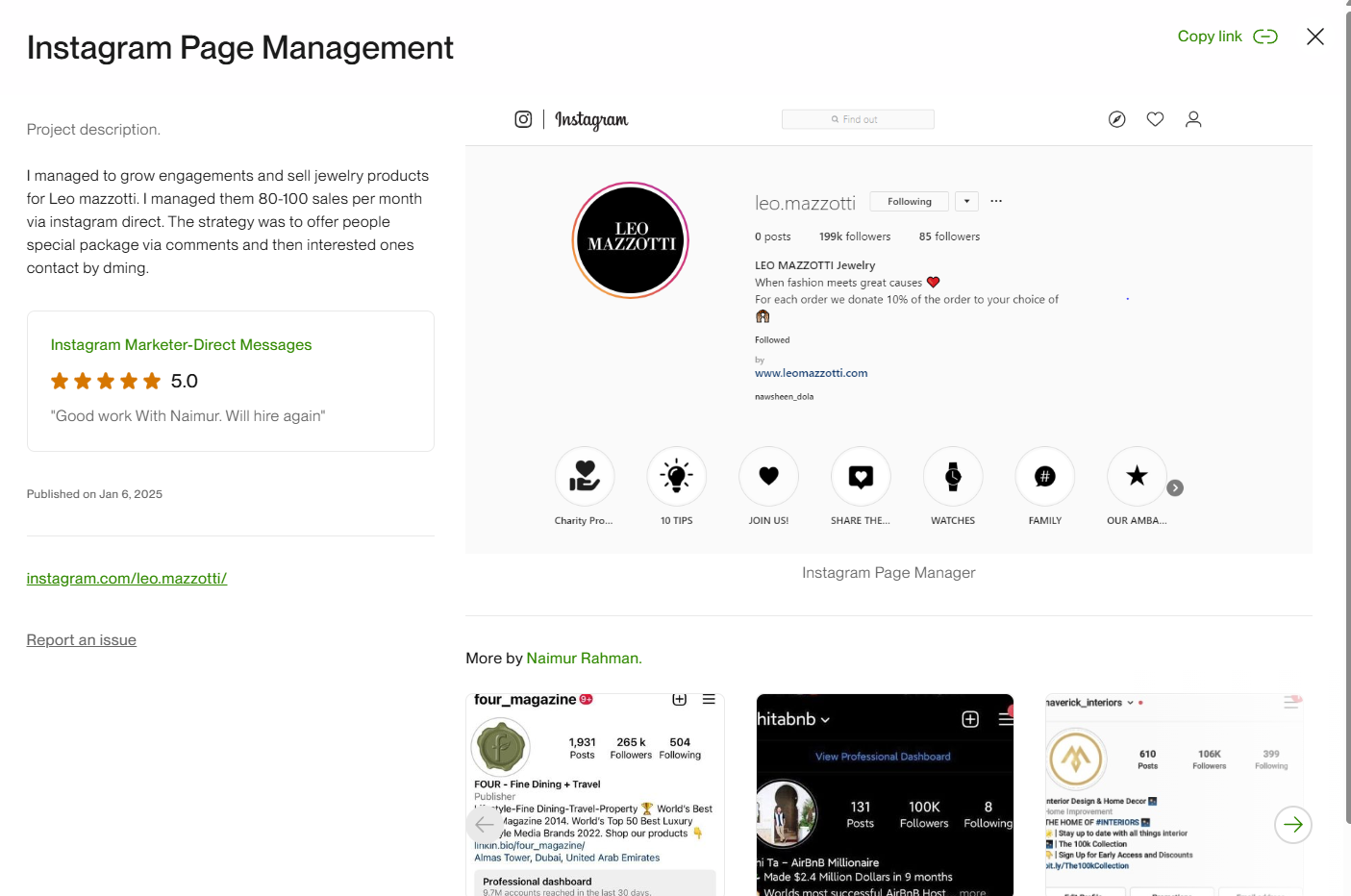
Task: Advance highlights with the small arrow
Action: click(x=1175, y=488)
